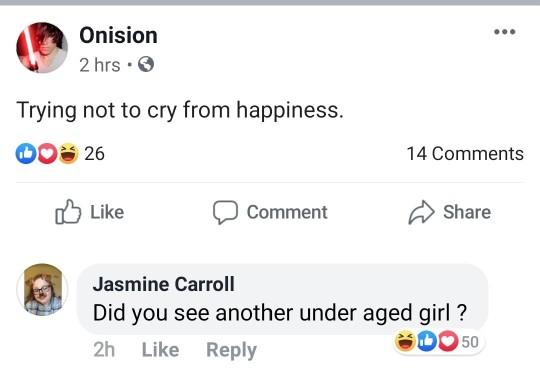Open Onision's profile picture
This screenshot has height=372, width=540.
click(42, 48)
